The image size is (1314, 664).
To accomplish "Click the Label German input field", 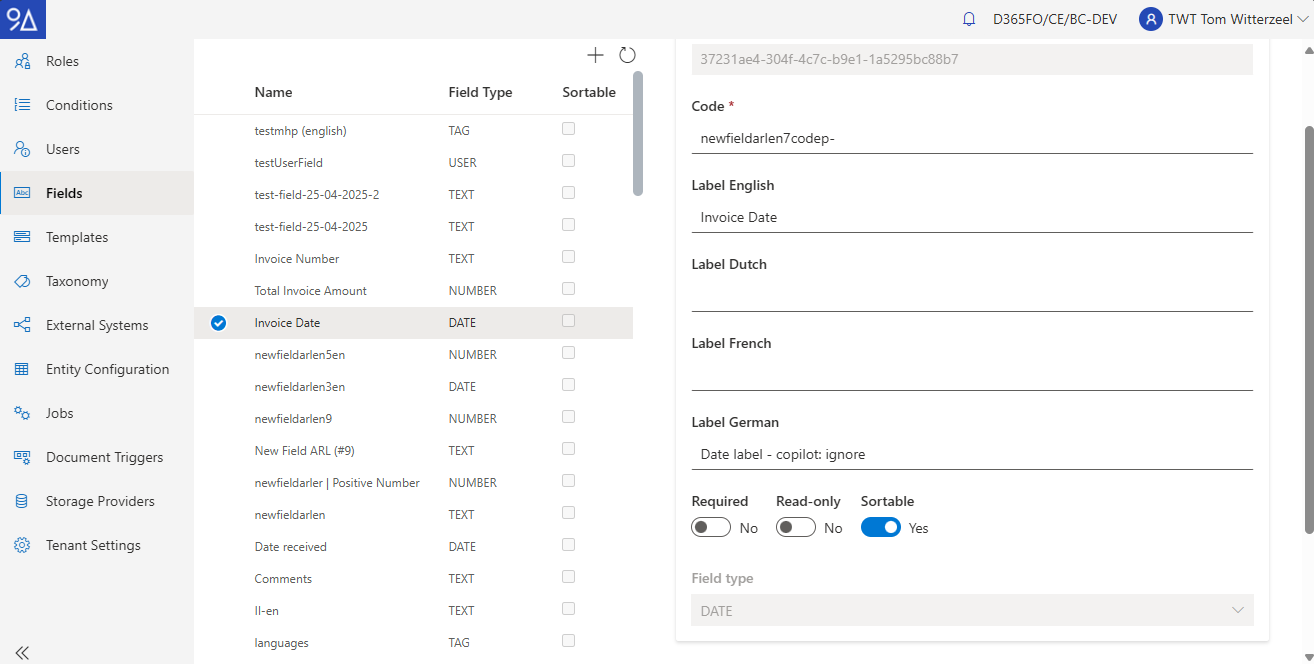I will [972, 454].
